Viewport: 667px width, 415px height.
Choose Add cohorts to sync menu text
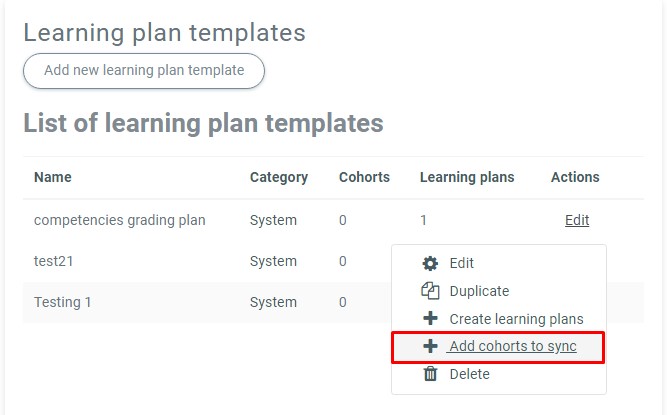click(512, 347)
